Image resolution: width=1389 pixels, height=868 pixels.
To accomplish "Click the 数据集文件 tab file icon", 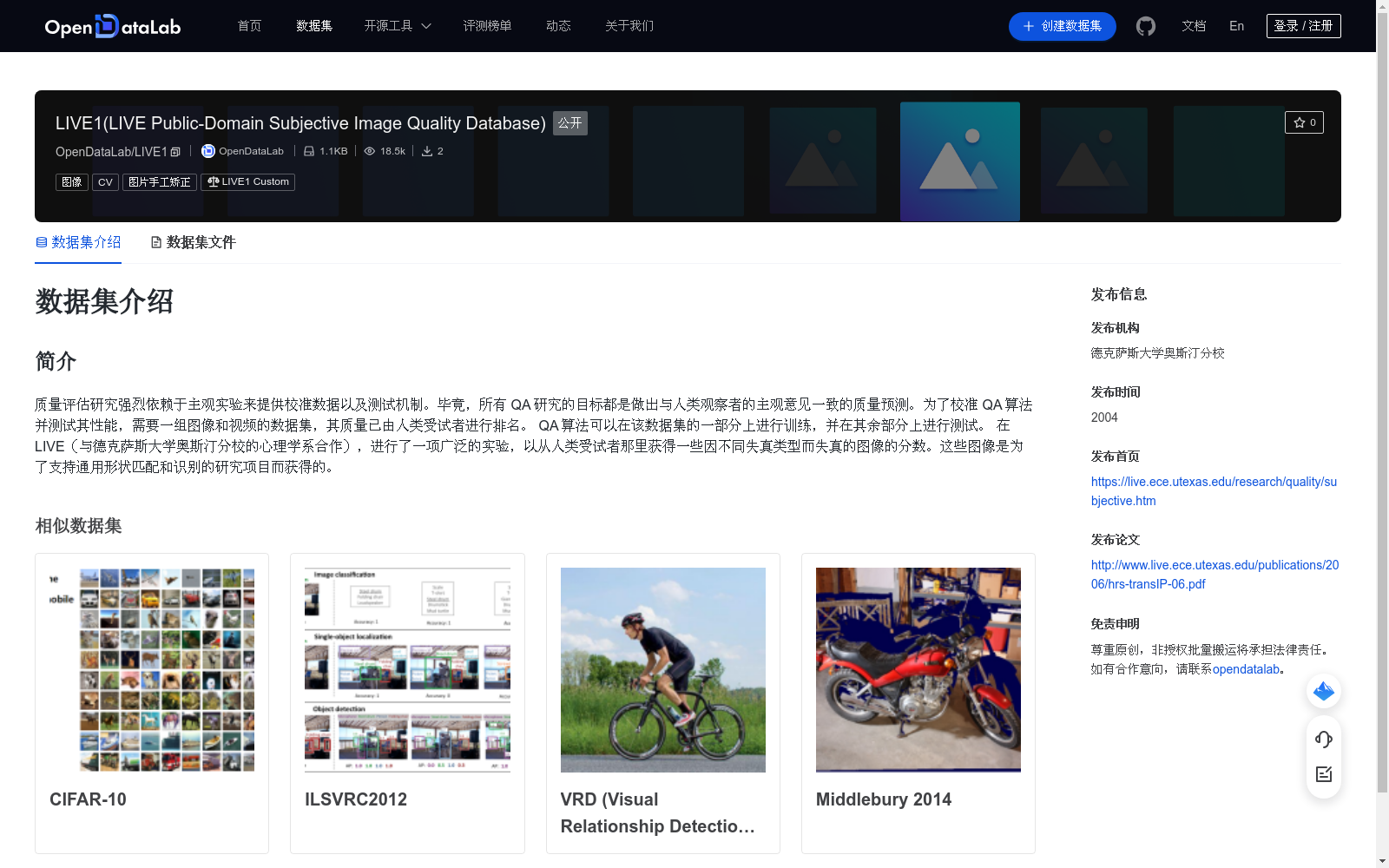I will coord(156,242).
